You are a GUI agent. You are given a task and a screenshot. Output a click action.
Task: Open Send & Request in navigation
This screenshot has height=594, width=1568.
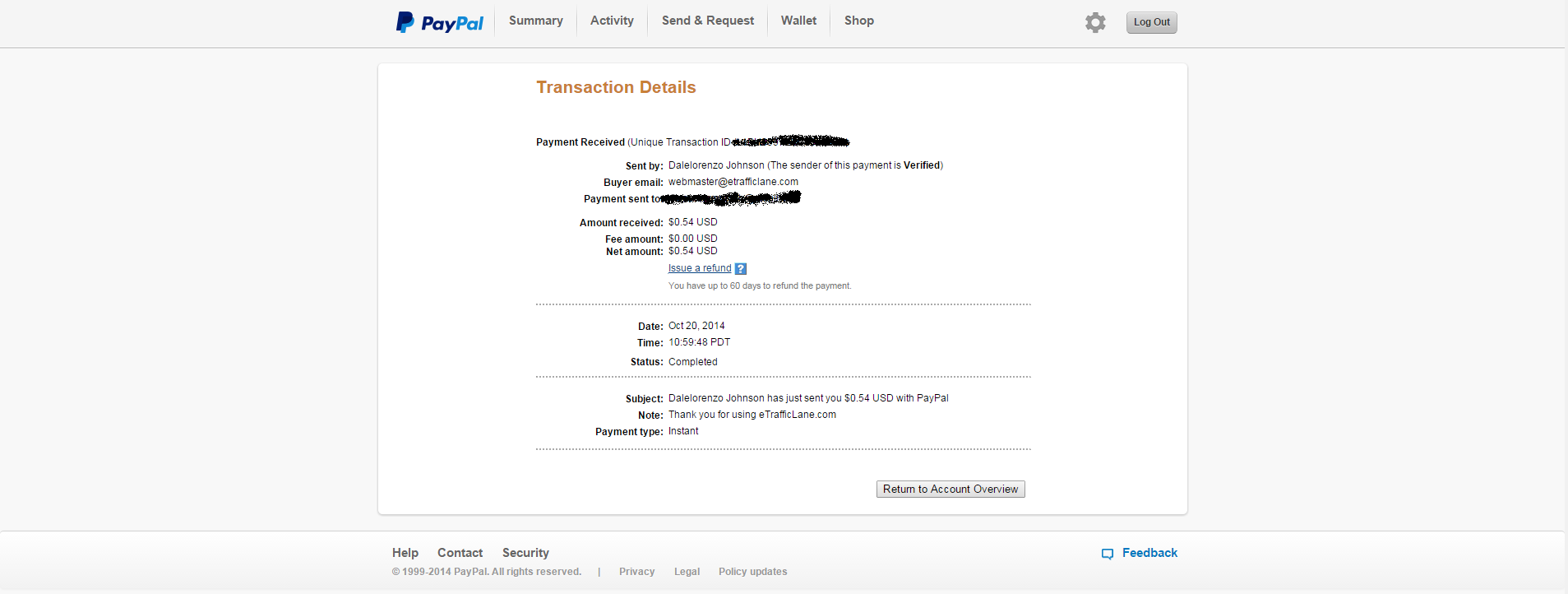click(x=708, y=21)
